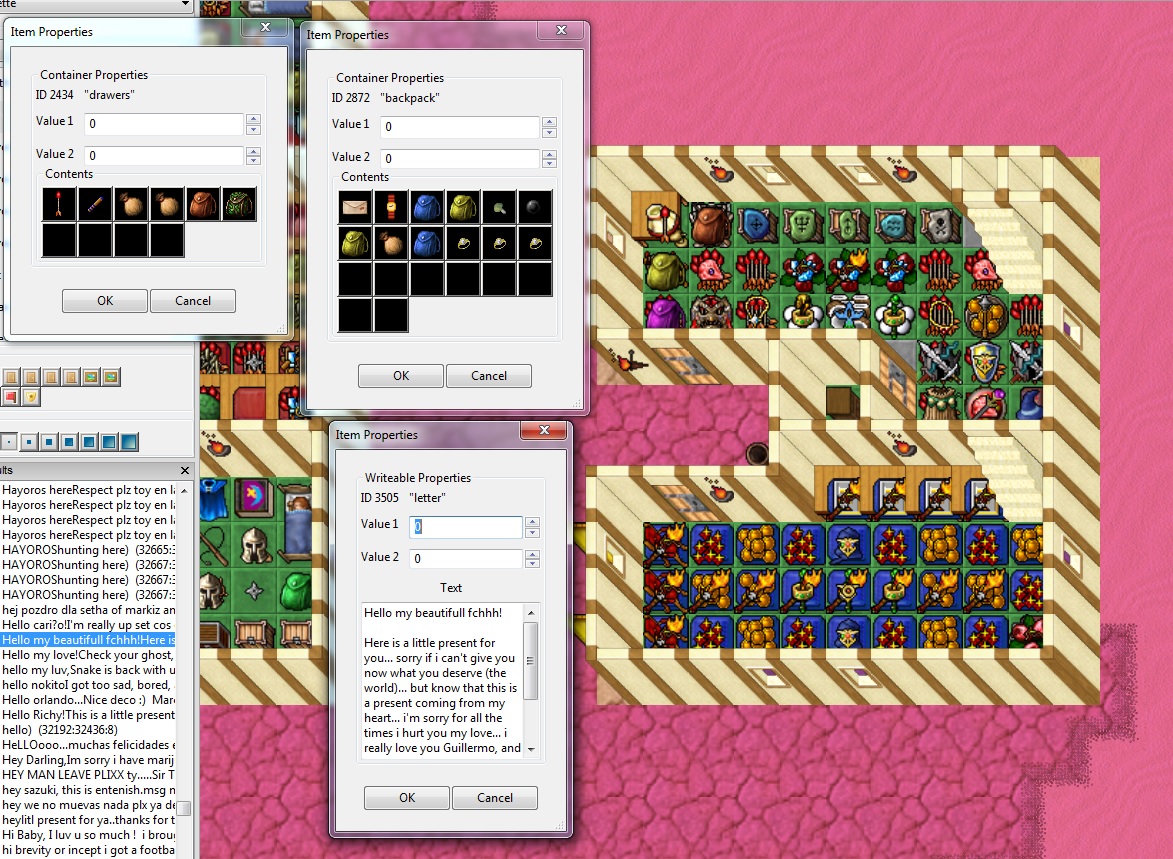Select the blue backpack in first contents row

427,207
